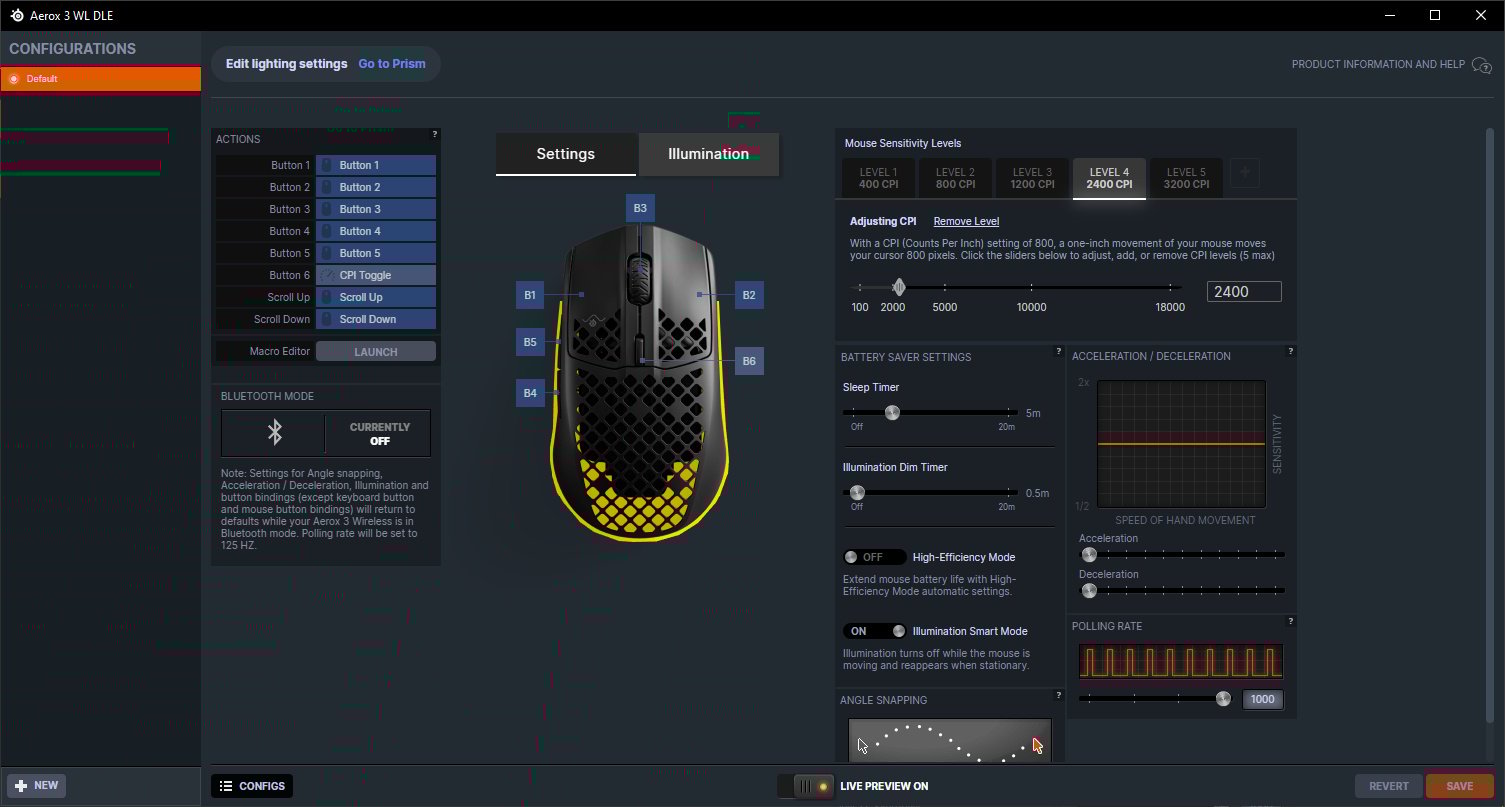Select Level 4 2400 CPI tab

point(1109,178)
